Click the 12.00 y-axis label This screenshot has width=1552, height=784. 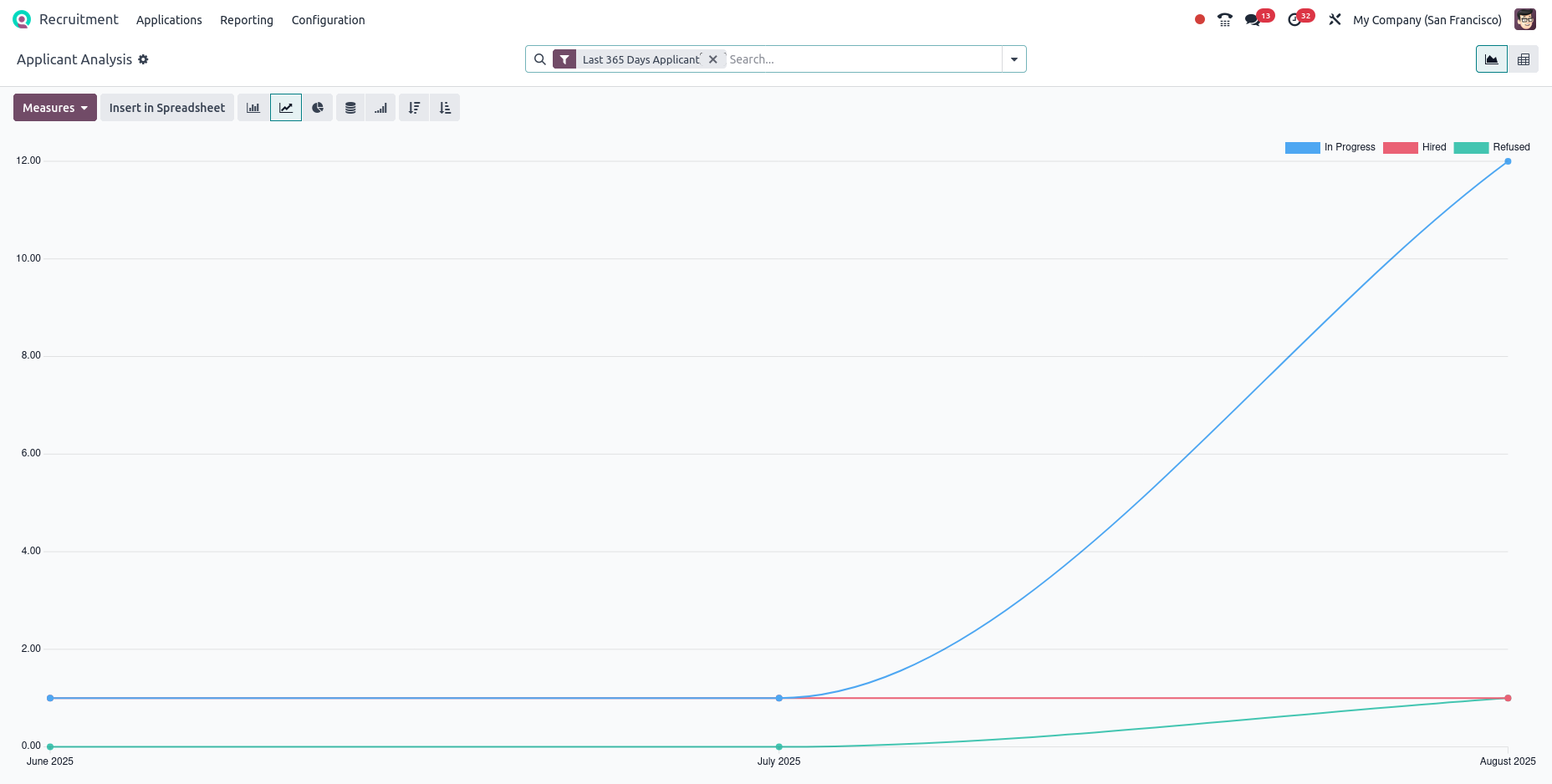point(28,160)
